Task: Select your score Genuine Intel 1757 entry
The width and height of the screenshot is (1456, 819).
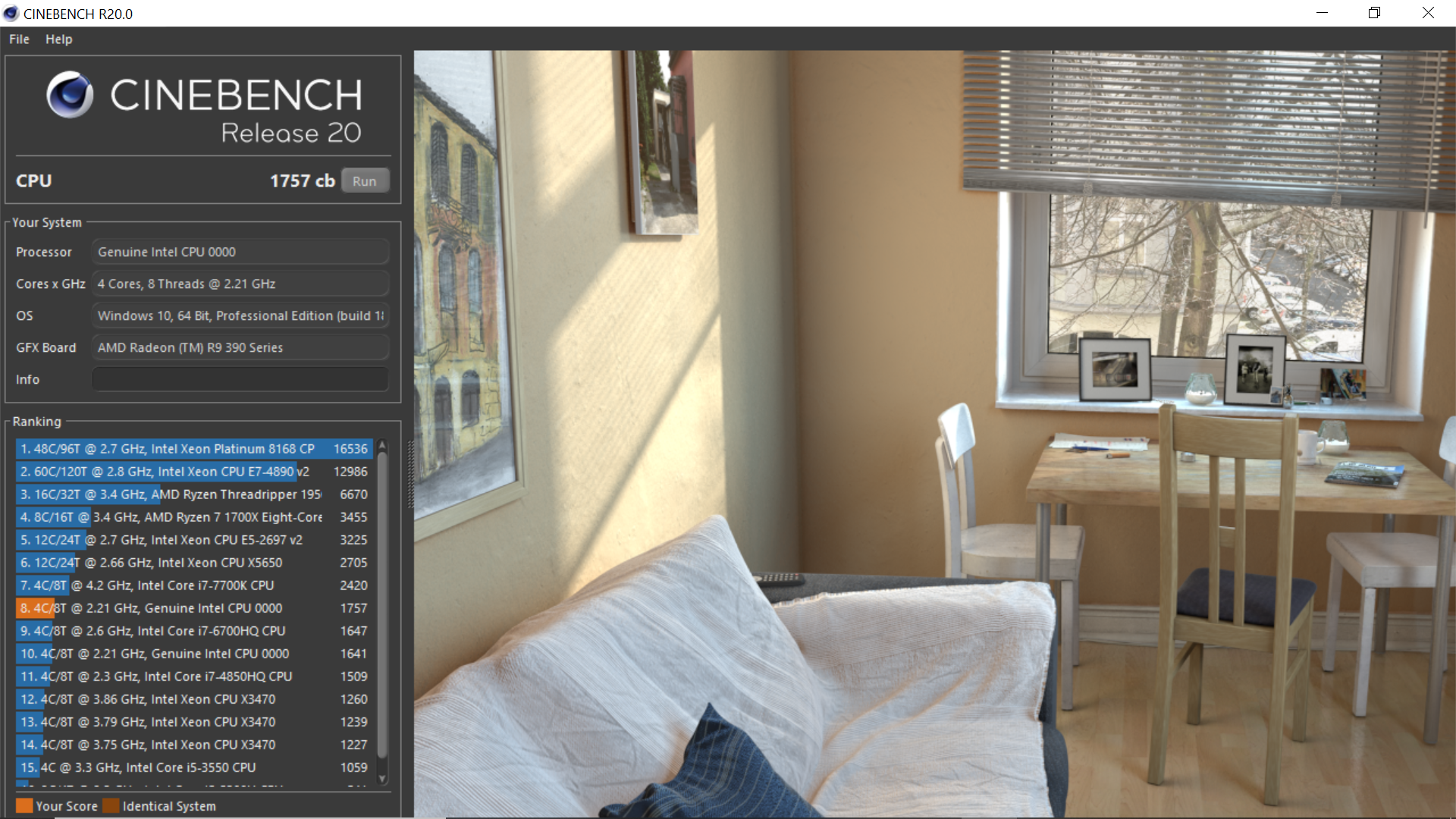Action: tap(193, 608)
